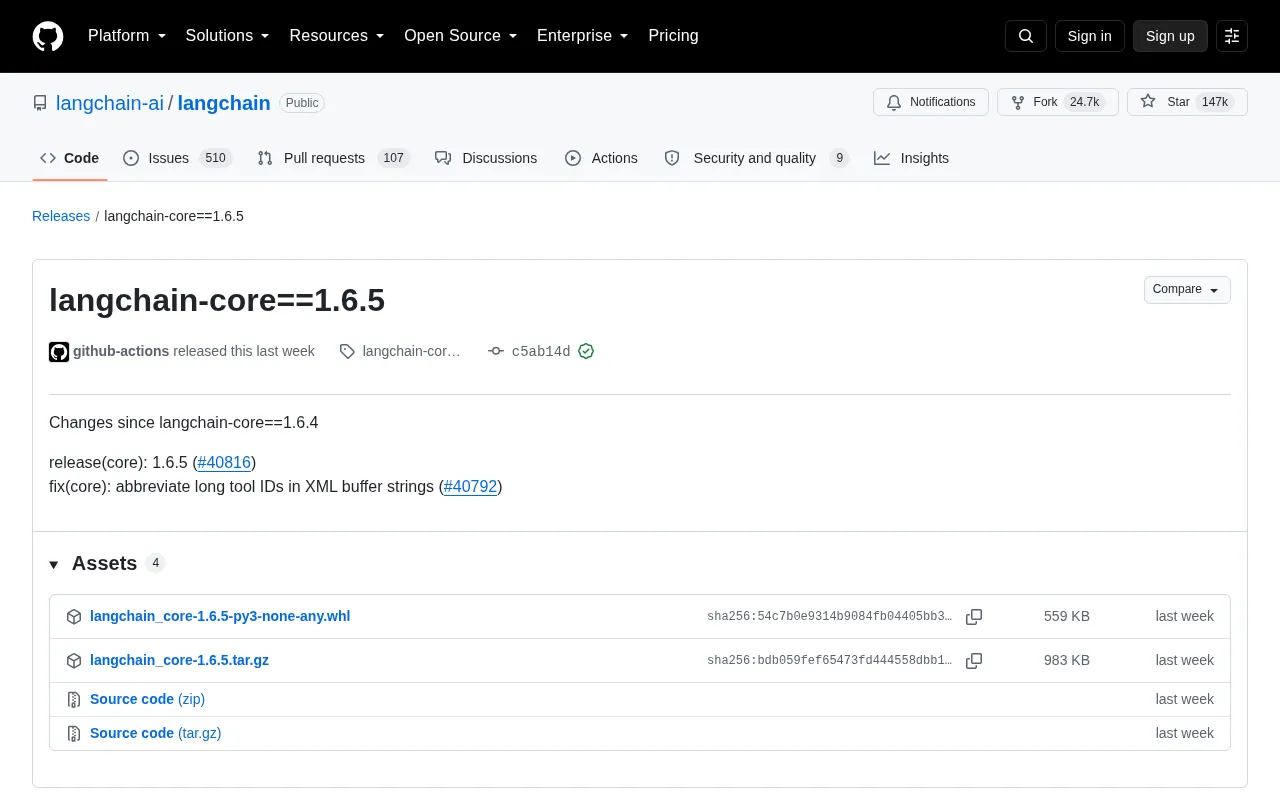Download Source code (zip)
The height and width of the screenshot is (800, 1280).
[x=147, y=699]
